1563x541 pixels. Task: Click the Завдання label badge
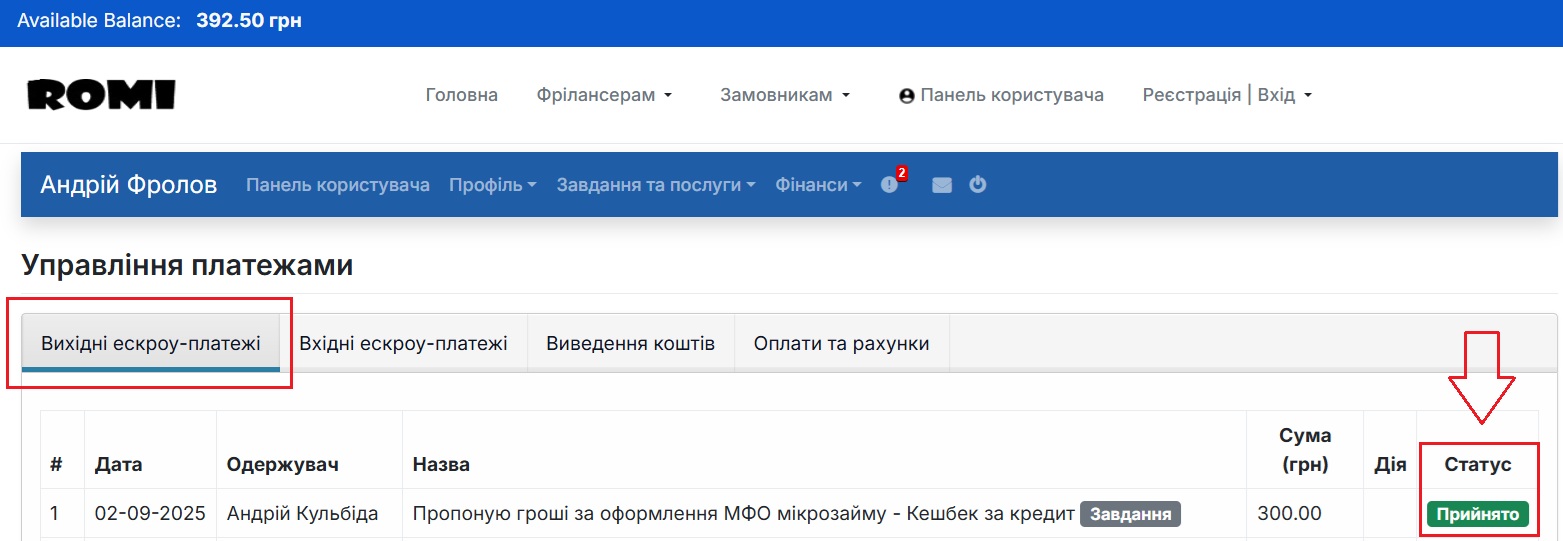tap(1130, 514)
